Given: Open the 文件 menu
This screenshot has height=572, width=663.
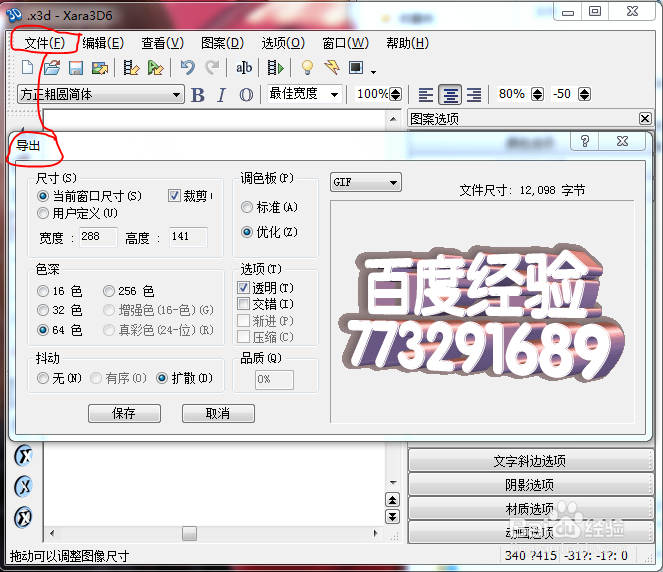Looking at the screenshot, I should point(44,43).
